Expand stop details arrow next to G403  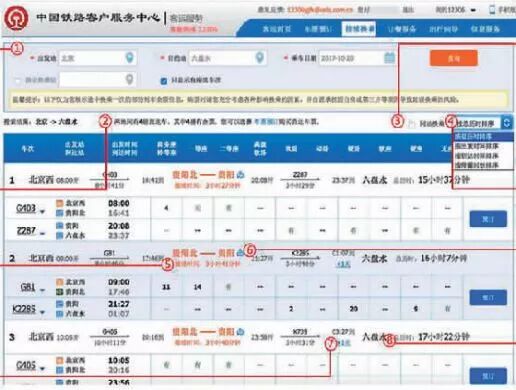click(x=42, y=212)
